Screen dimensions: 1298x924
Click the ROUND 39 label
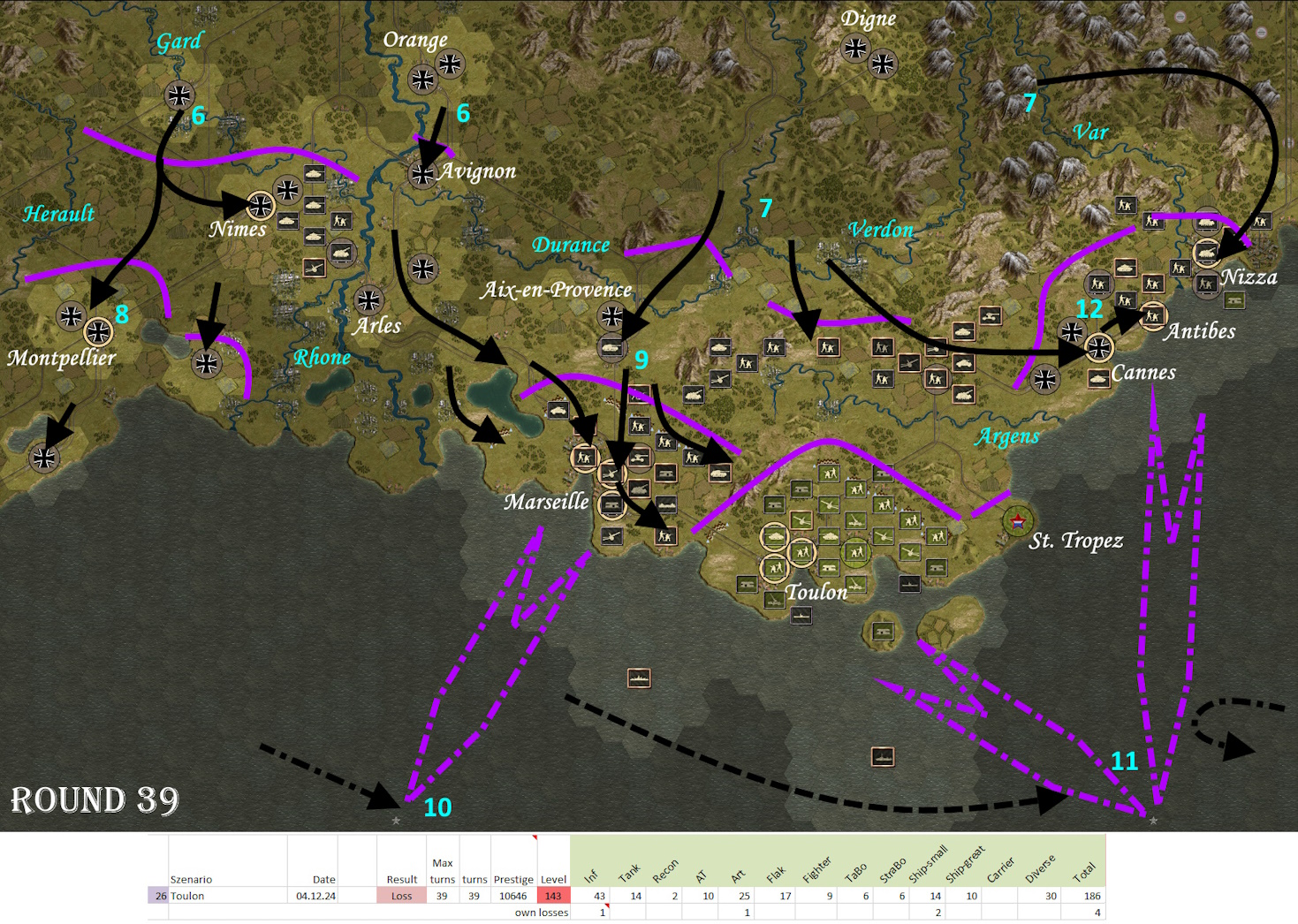(95, 799)
